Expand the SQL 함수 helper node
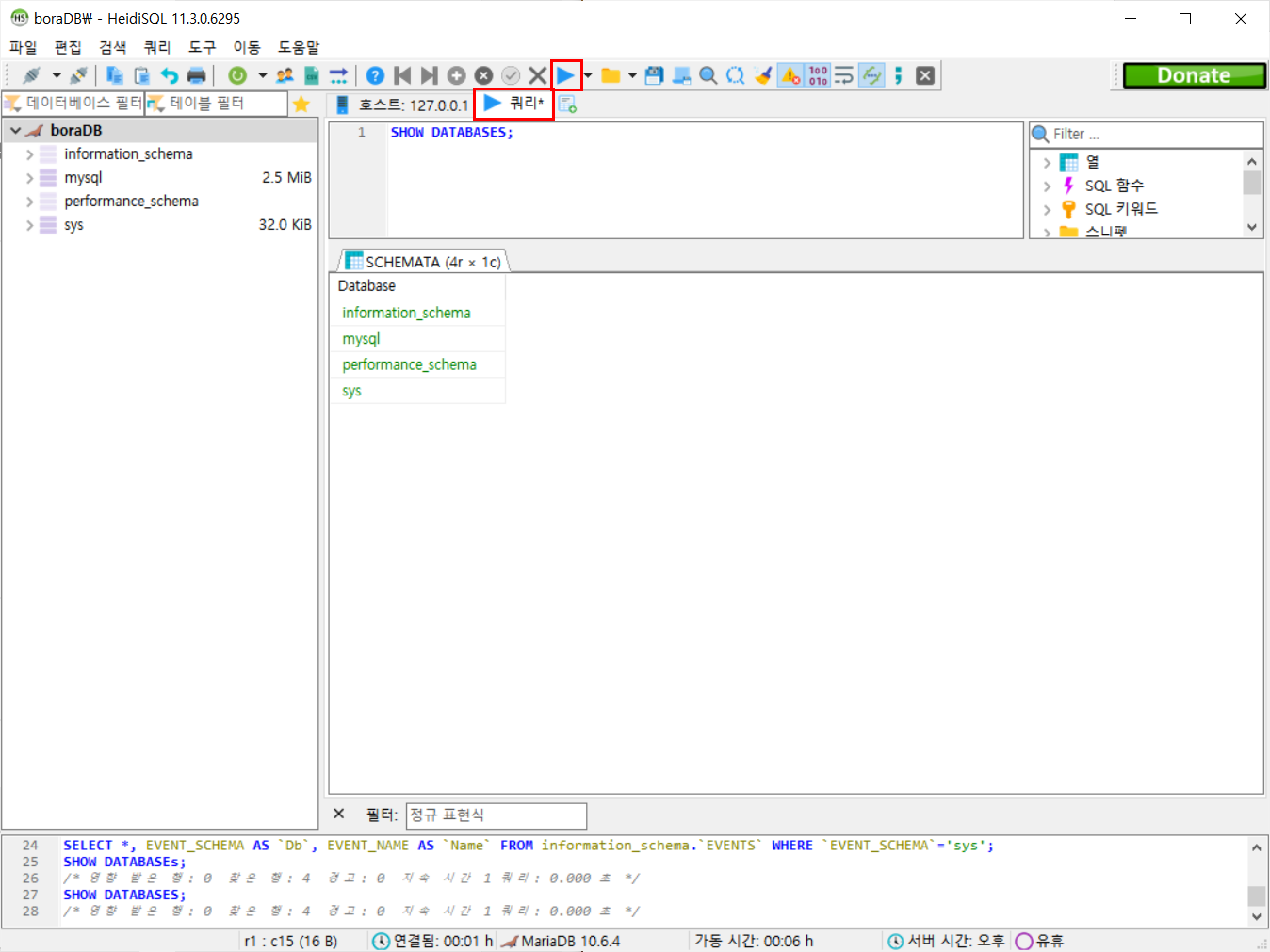Viewport: 1270px width, 952px height. [x=1047, y=186]
